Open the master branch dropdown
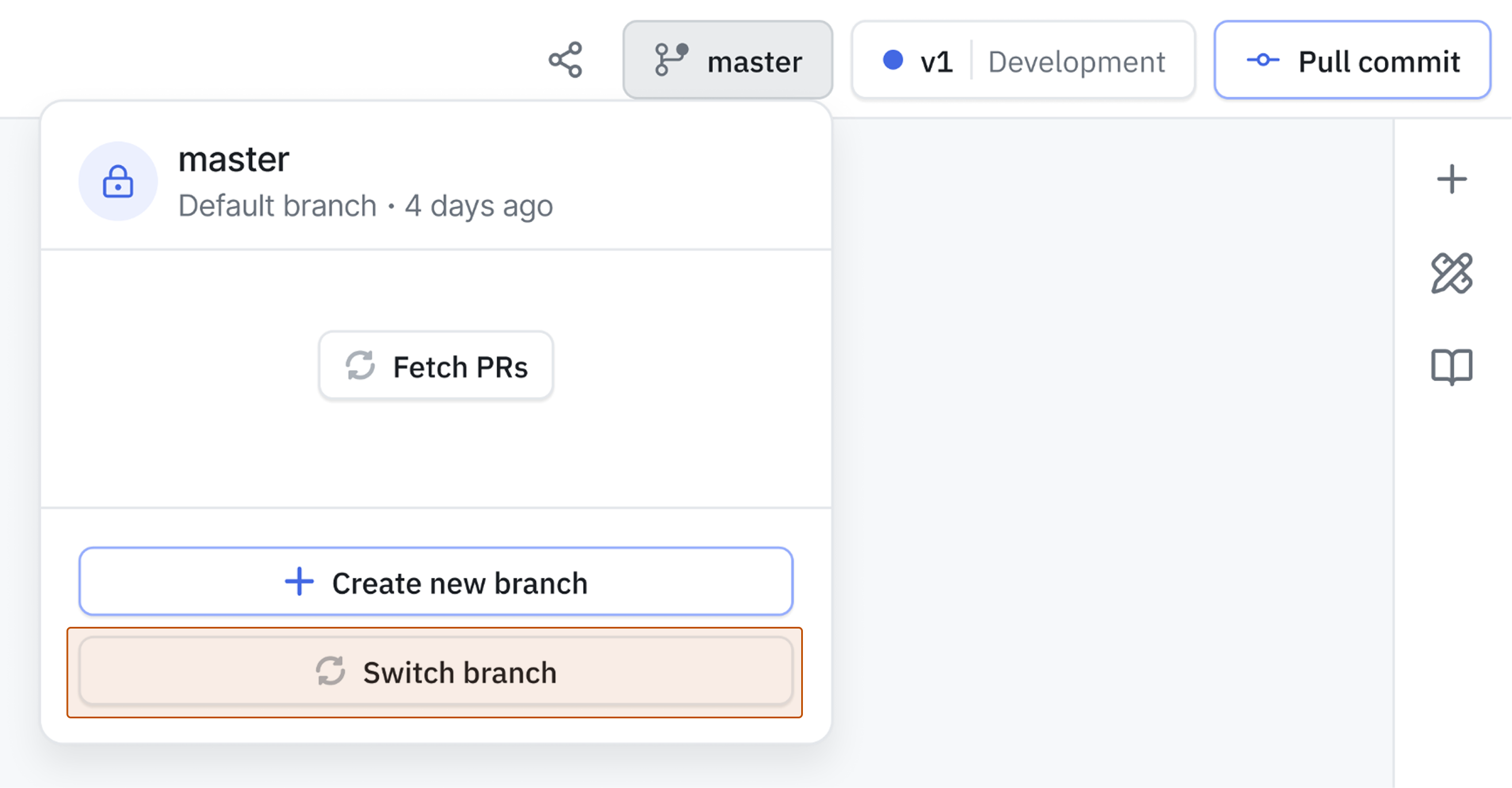This screenshot has height=788, width=1512. 728,60
